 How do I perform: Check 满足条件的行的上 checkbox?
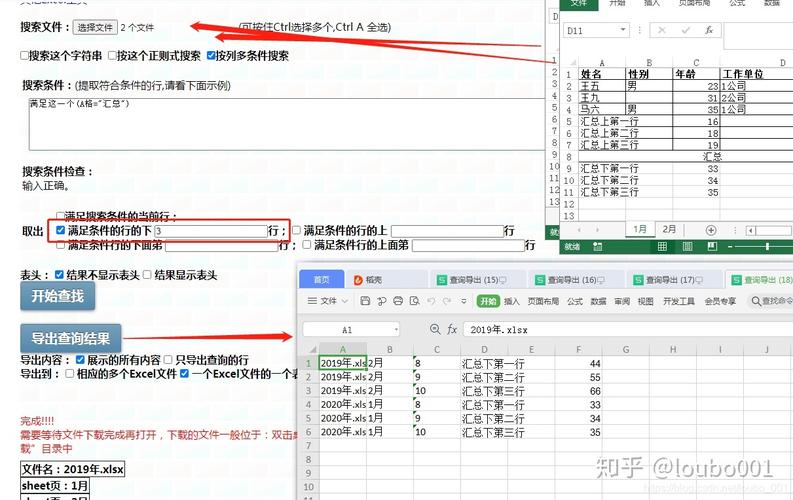(x=296, y=231)
